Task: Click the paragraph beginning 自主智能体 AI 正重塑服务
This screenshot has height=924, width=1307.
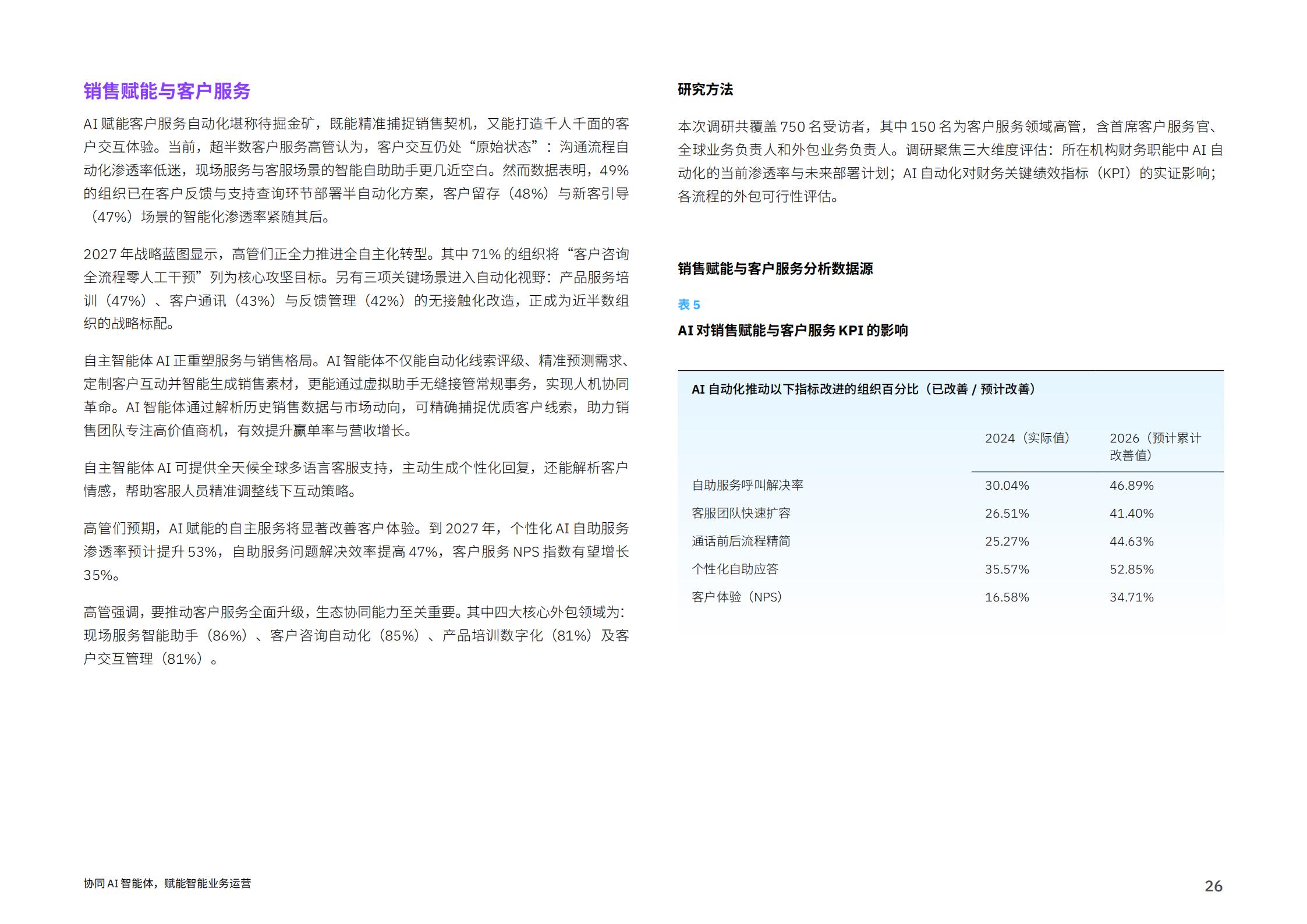Action: point(356,396)
